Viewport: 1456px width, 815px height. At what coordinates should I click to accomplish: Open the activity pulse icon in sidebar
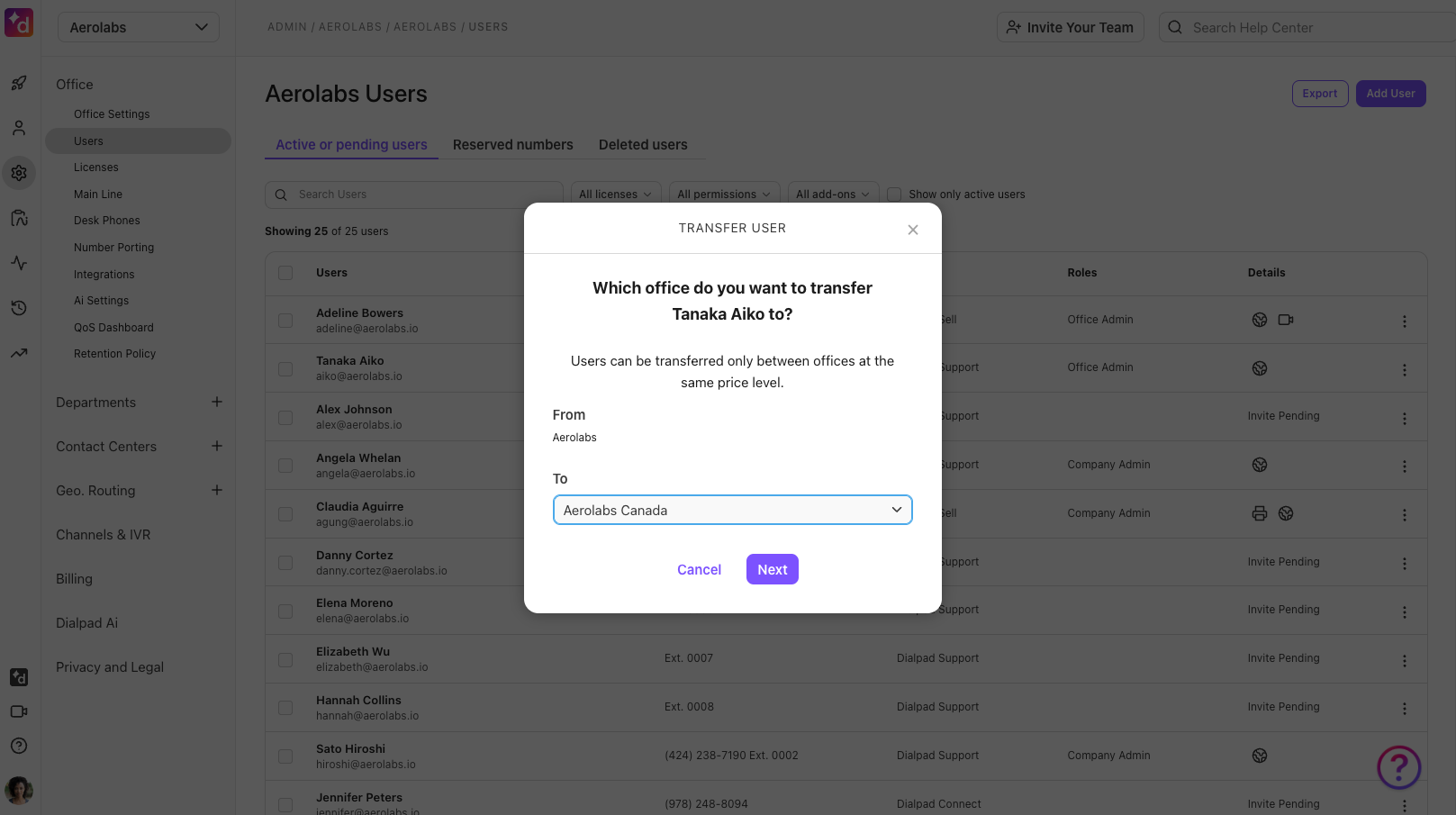[19, 263]
